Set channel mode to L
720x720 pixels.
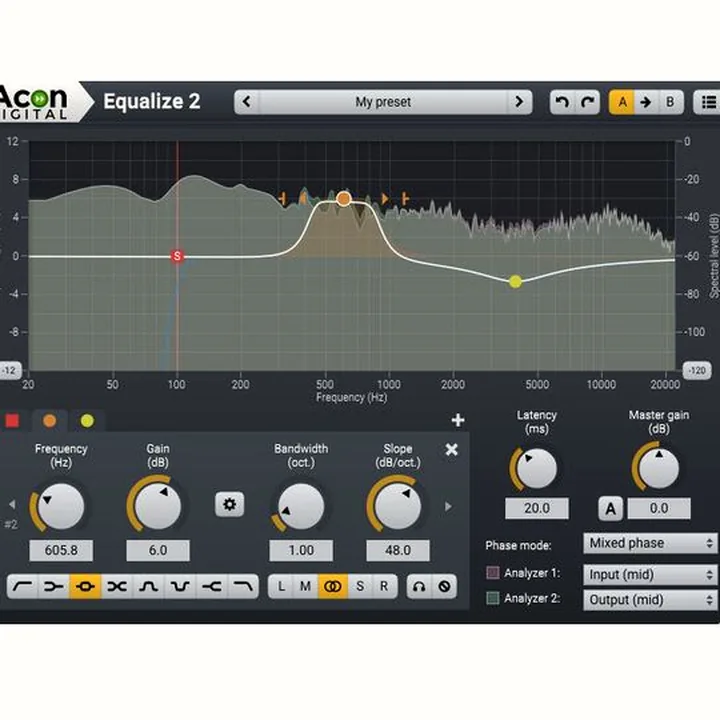[x=281, y=586]
